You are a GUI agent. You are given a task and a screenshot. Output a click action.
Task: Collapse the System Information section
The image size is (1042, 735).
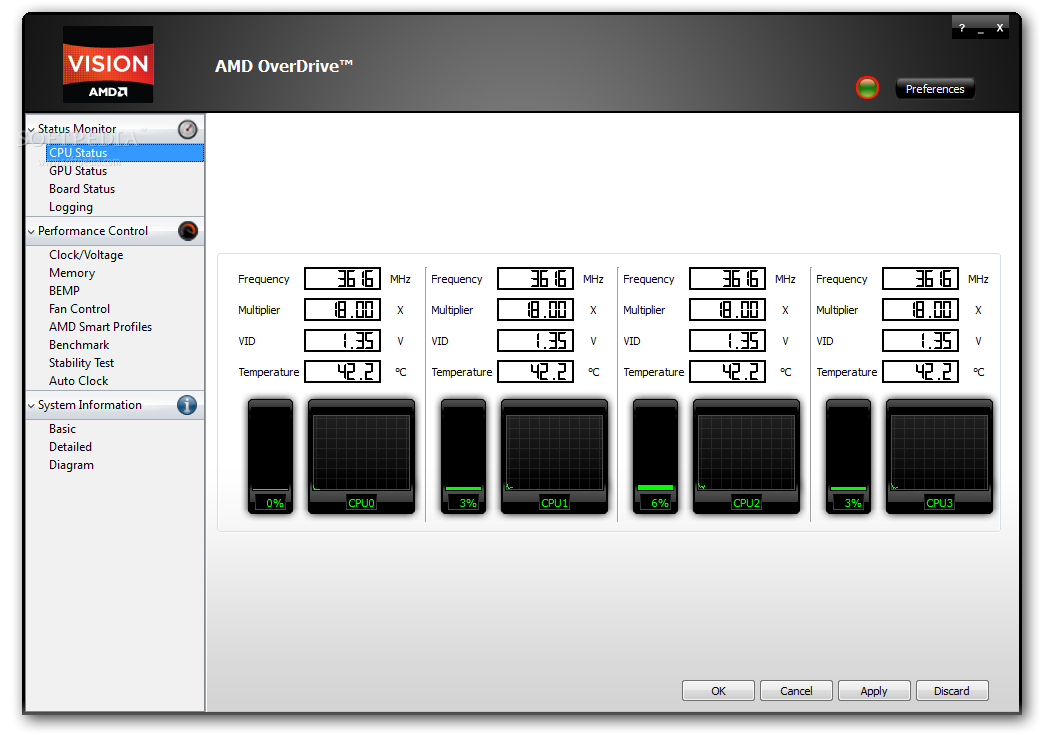click(x=31, y=405)
